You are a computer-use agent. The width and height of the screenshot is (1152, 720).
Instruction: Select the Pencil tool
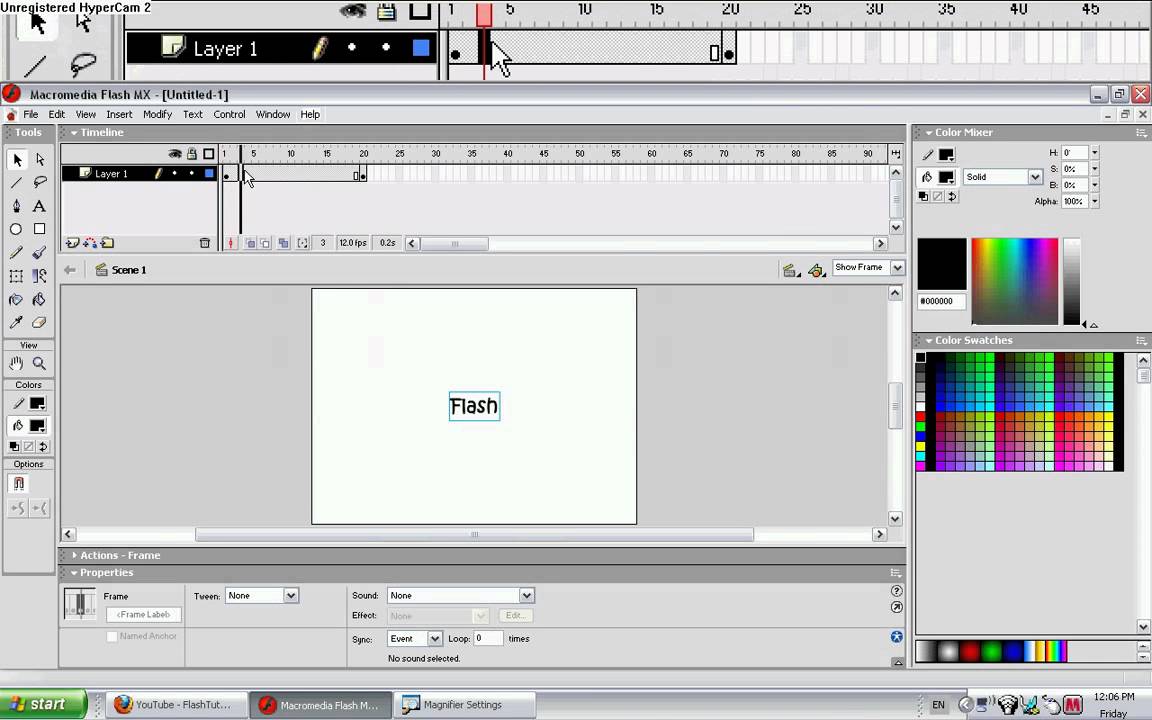coord(17,253)
